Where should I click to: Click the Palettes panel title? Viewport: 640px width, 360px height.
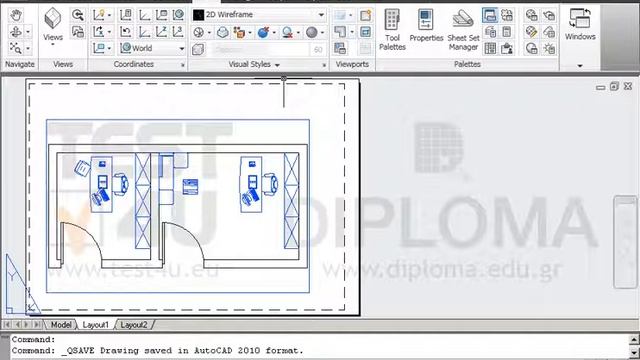[x=467, y=64]
